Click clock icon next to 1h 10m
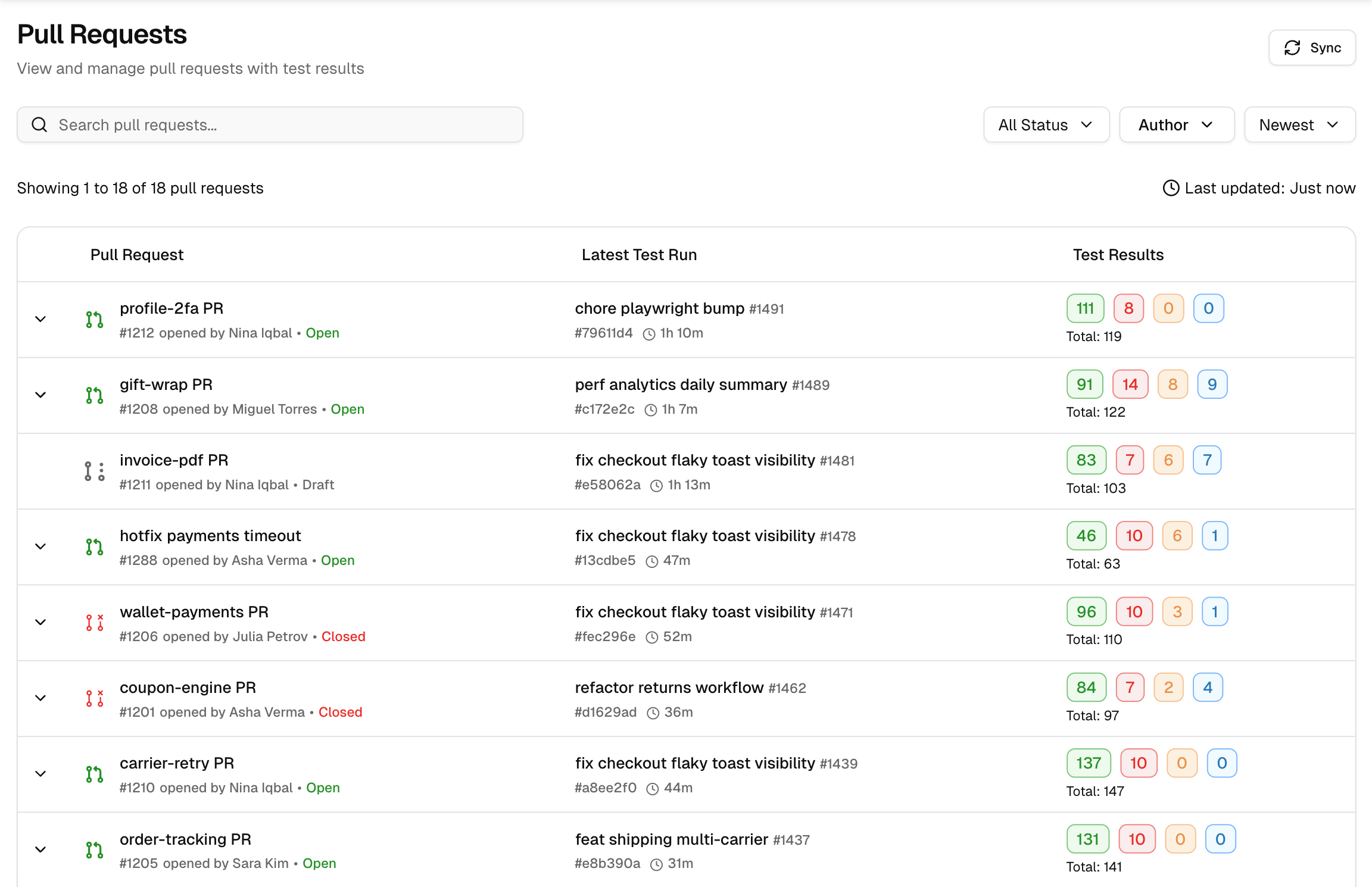 click(x=649, y=334)
